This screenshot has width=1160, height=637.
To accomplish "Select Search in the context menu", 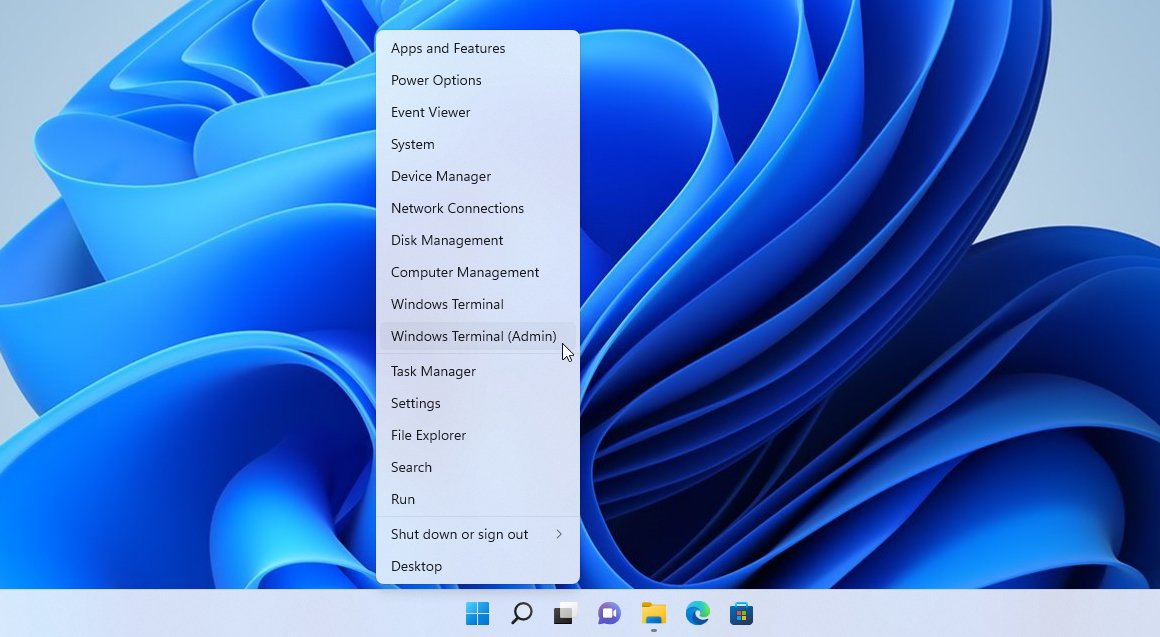I will click(478, 468).
